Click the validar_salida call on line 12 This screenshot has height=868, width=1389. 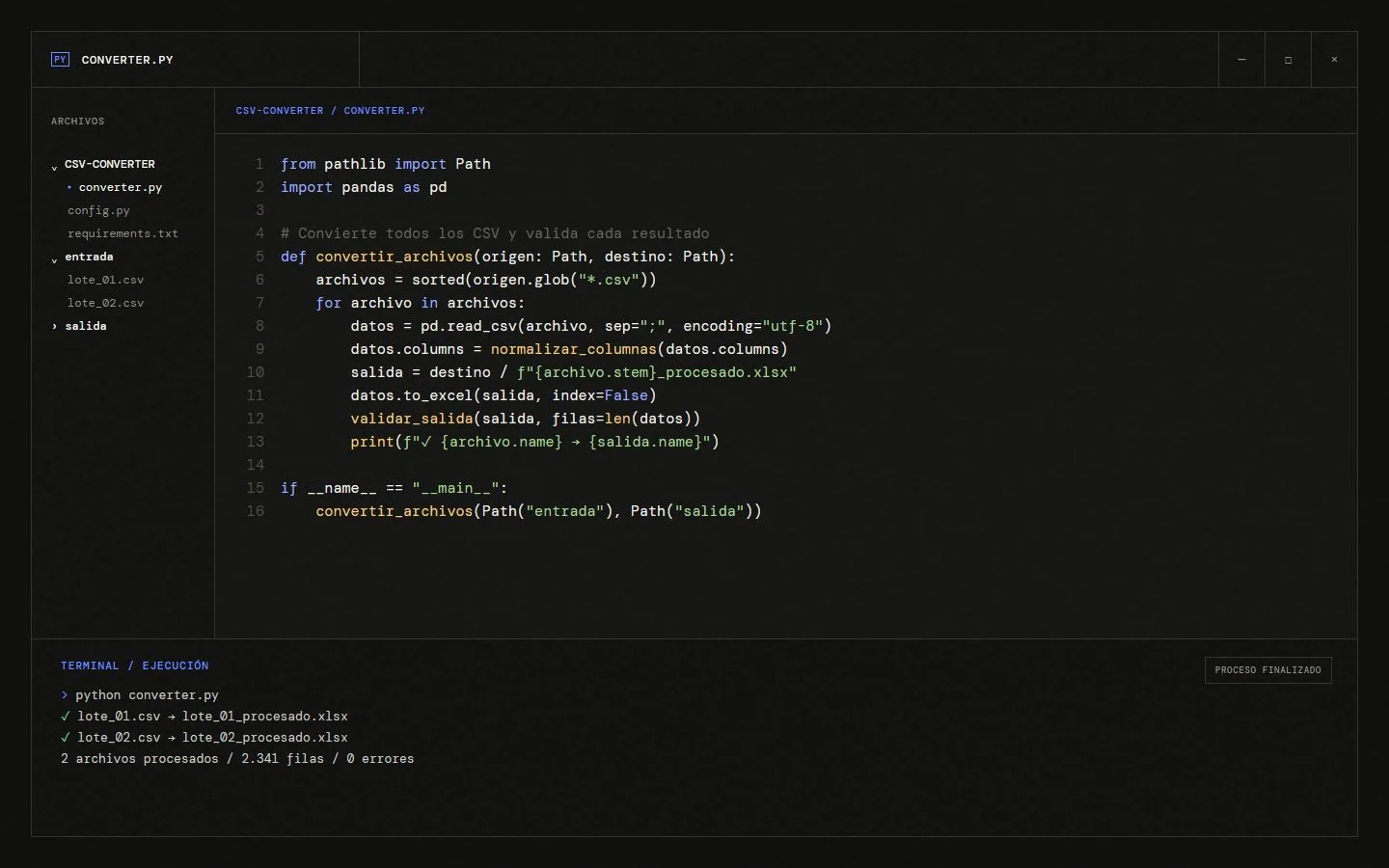click(412, 419)
